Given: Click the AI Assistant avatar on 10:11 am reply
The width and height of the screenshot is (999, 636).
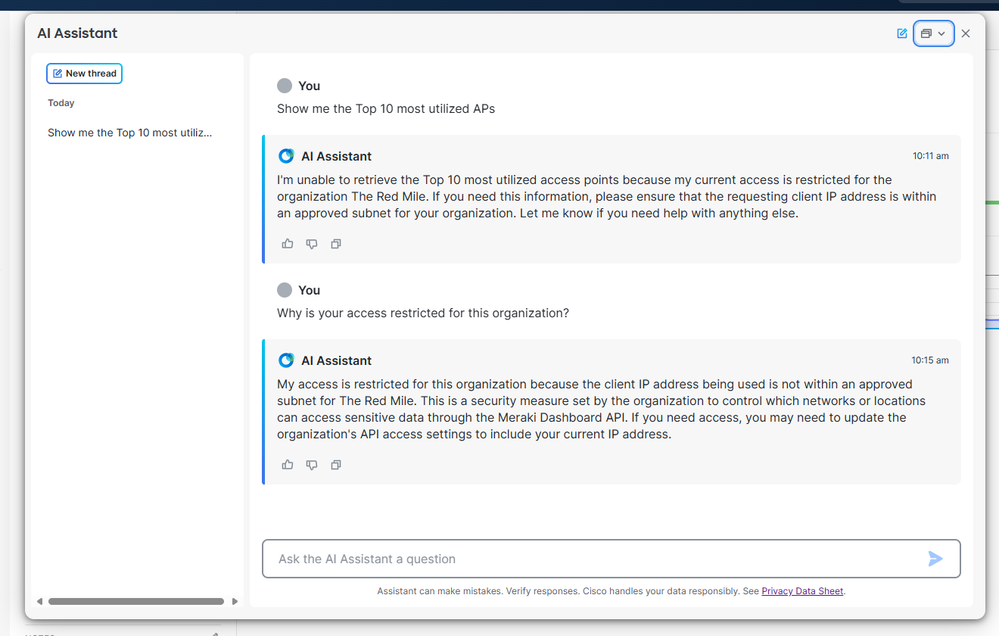Looking at the screenshot, I should coord(286,156).
